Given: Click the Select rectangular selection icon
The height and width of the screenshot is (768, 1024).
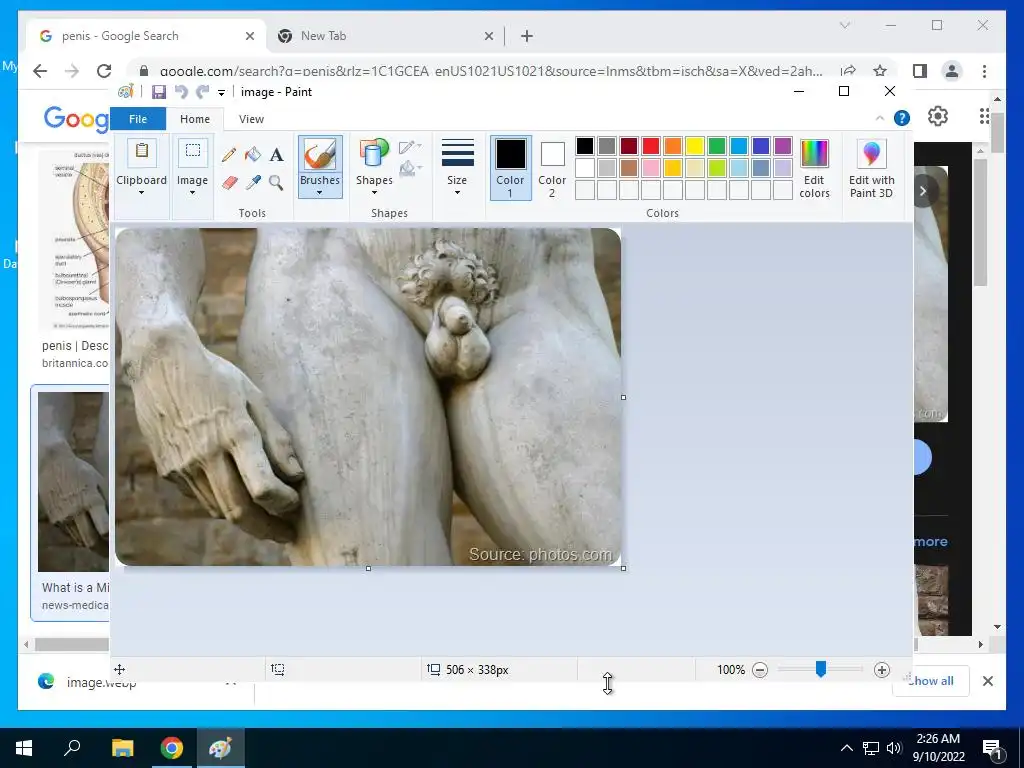Looking at the screenshot, I should (193, 152).
